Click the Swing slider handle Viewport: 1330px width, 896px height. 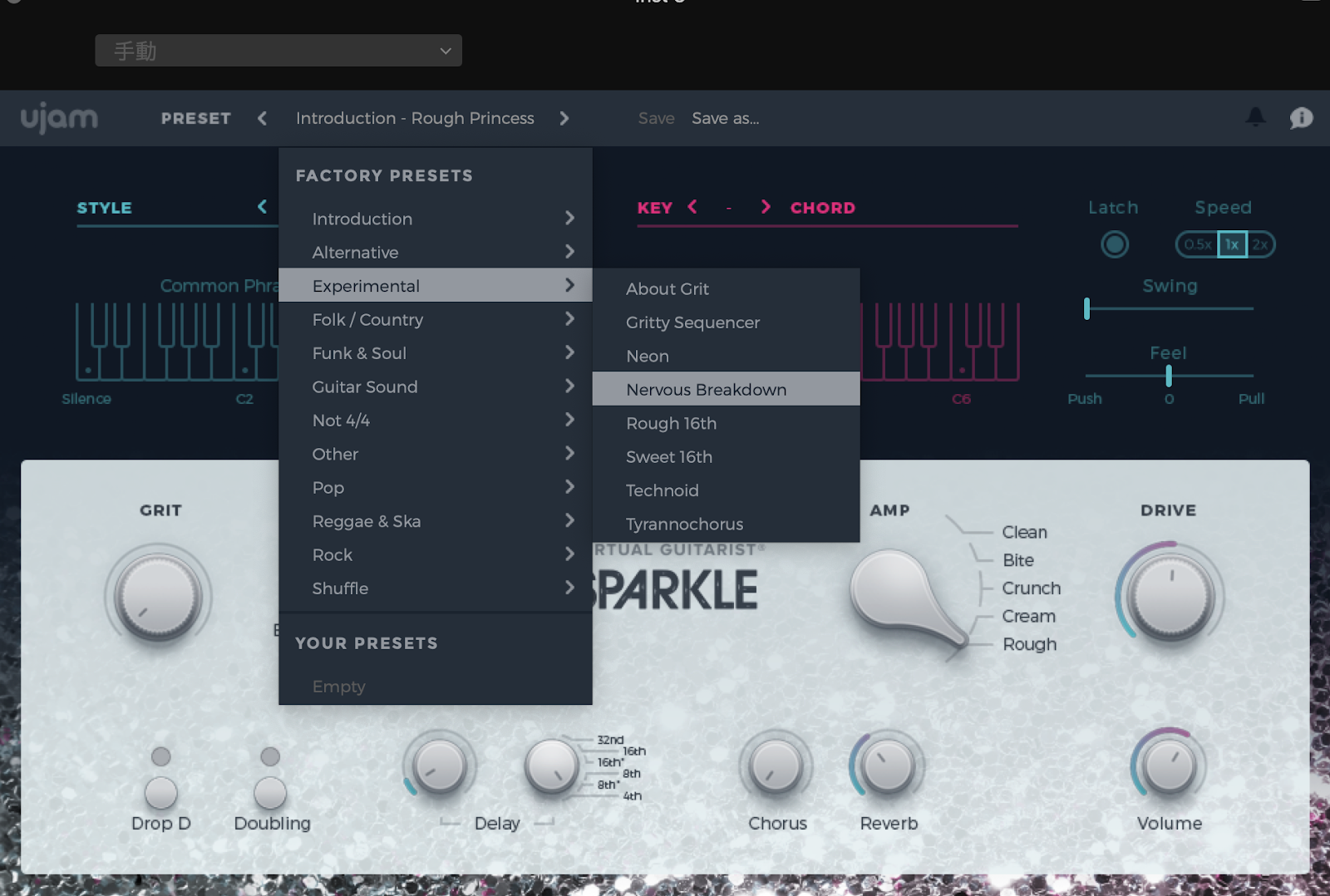tap(1086, 308)
